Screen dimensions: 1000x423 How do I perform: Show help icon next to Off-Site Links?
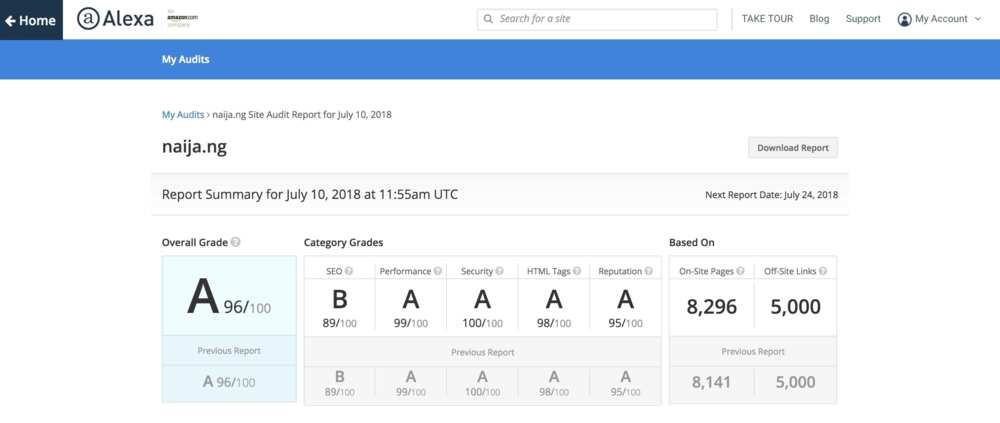(823, 271)
